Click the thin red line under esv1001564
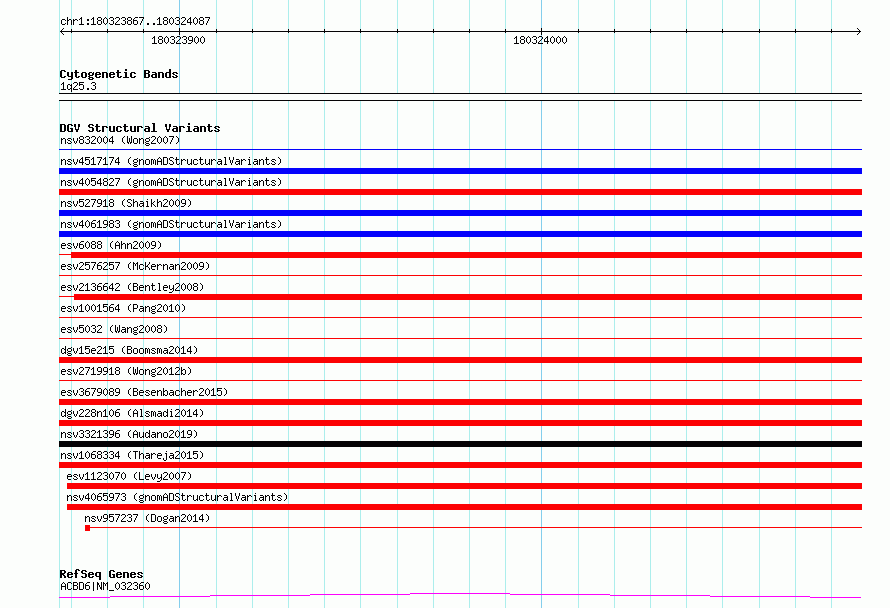Viewport: 890px width, 608px height. pyautogui.click(x=460, y=318)
